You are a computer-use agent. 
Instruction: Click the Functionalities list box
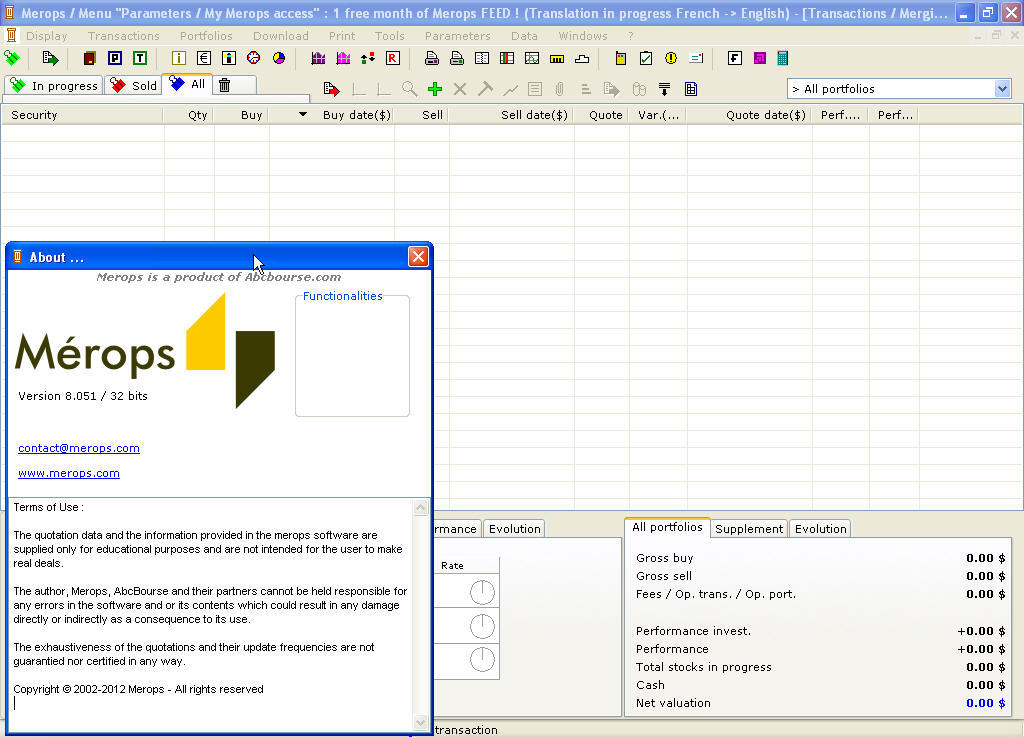353,356
